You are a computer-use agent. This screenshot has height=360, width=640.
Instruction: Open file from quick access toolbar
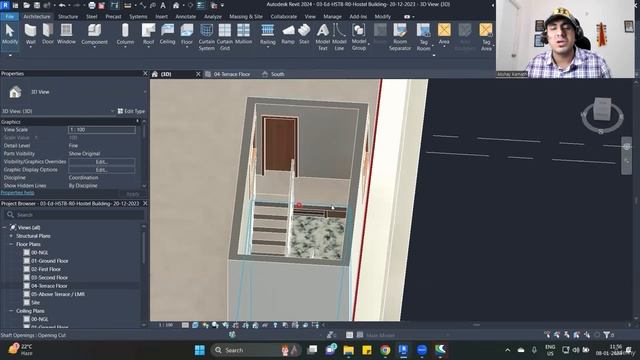27,5
